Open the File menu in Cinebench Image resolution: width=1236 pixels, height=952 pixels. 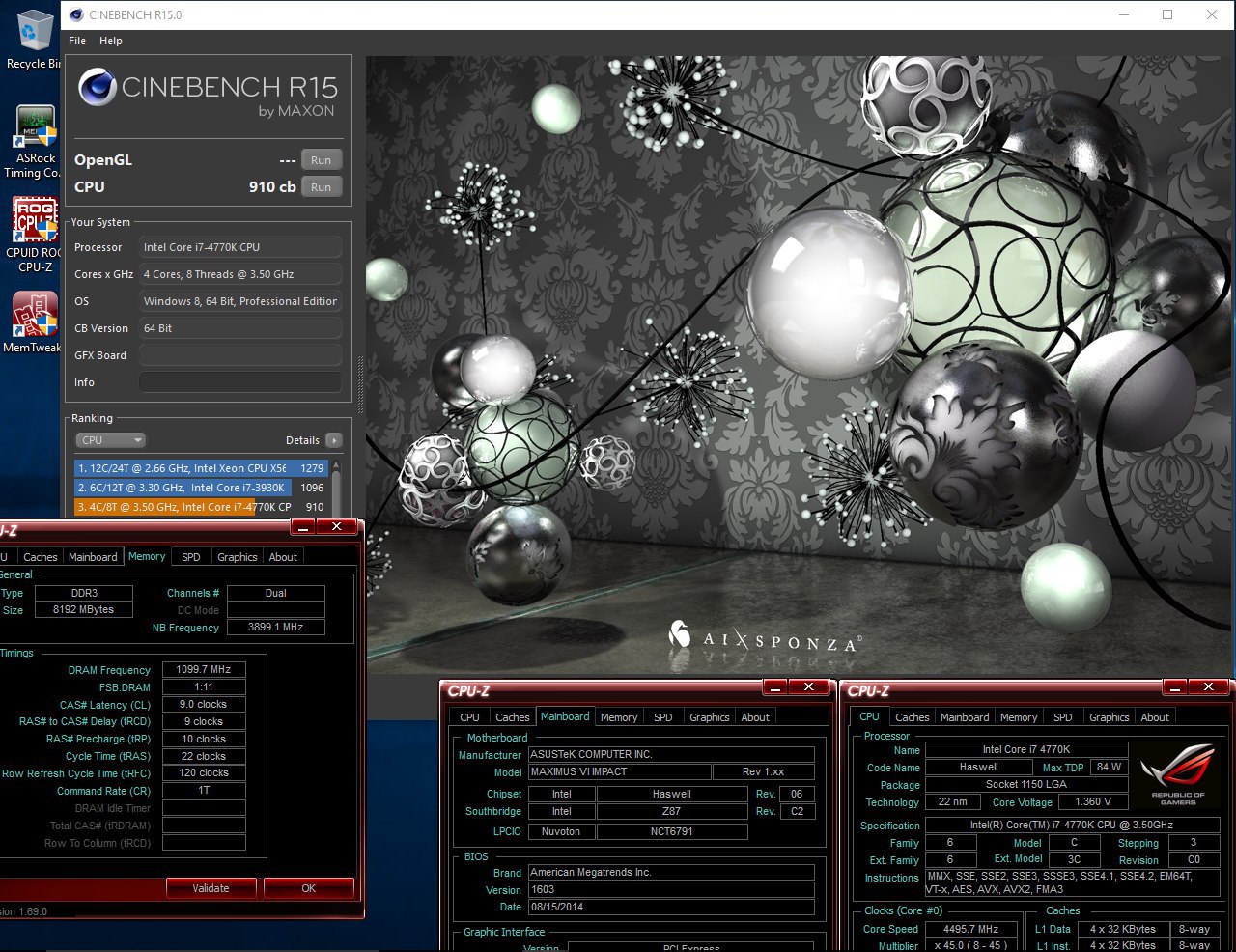(x=77, y=41)
